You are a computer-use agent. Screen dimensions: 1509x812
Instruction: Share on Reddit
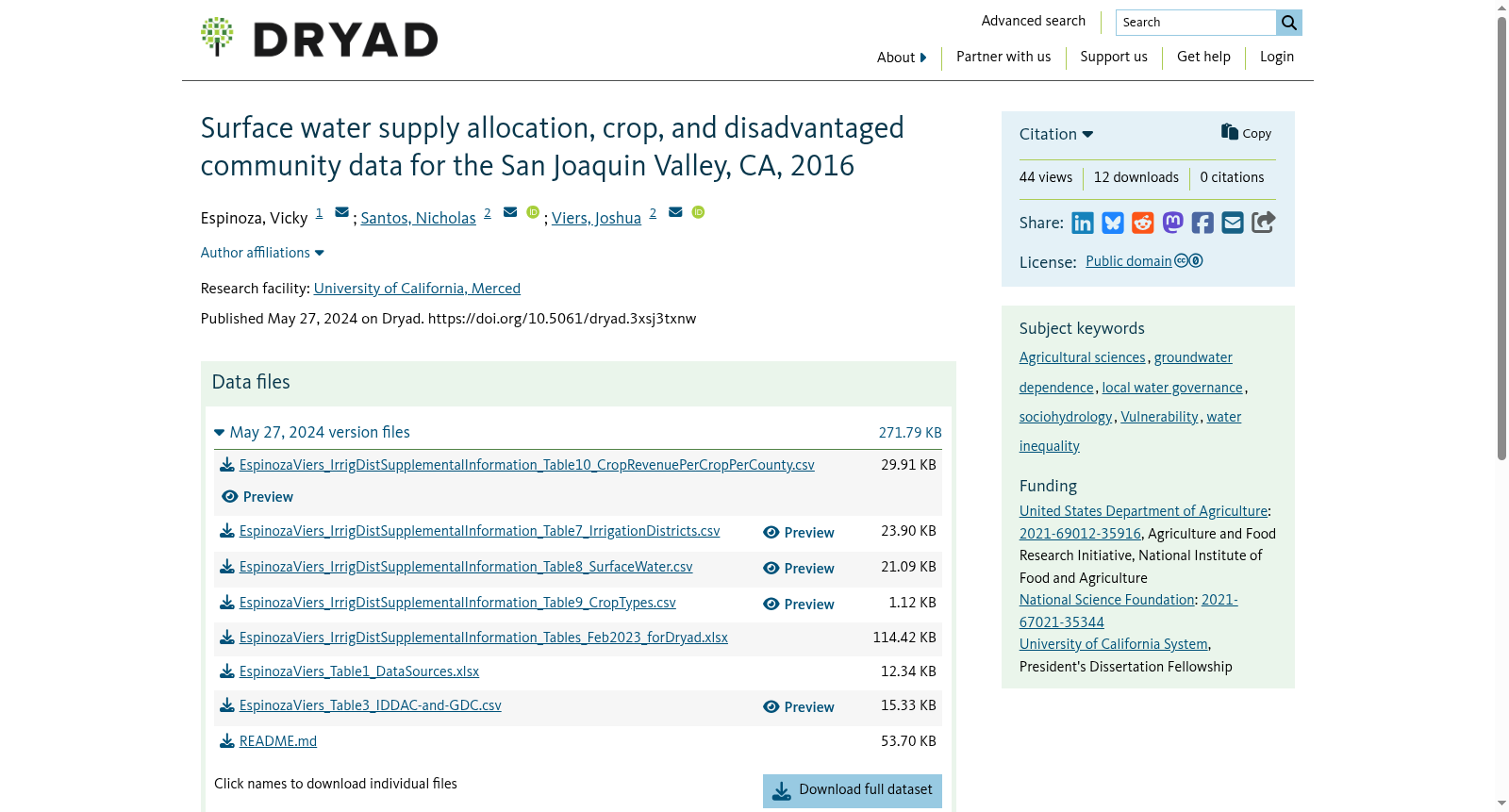click(x=1143, y=223)
